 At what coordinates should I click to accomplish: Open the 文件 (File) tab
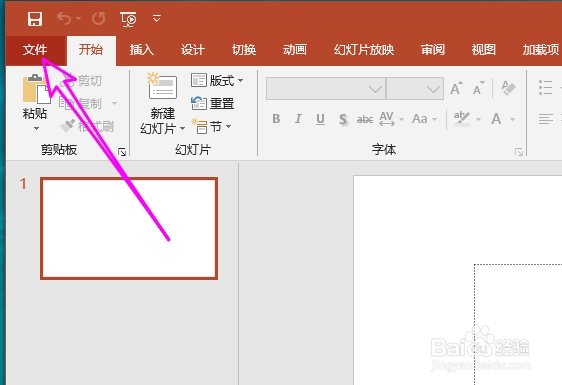35,50
